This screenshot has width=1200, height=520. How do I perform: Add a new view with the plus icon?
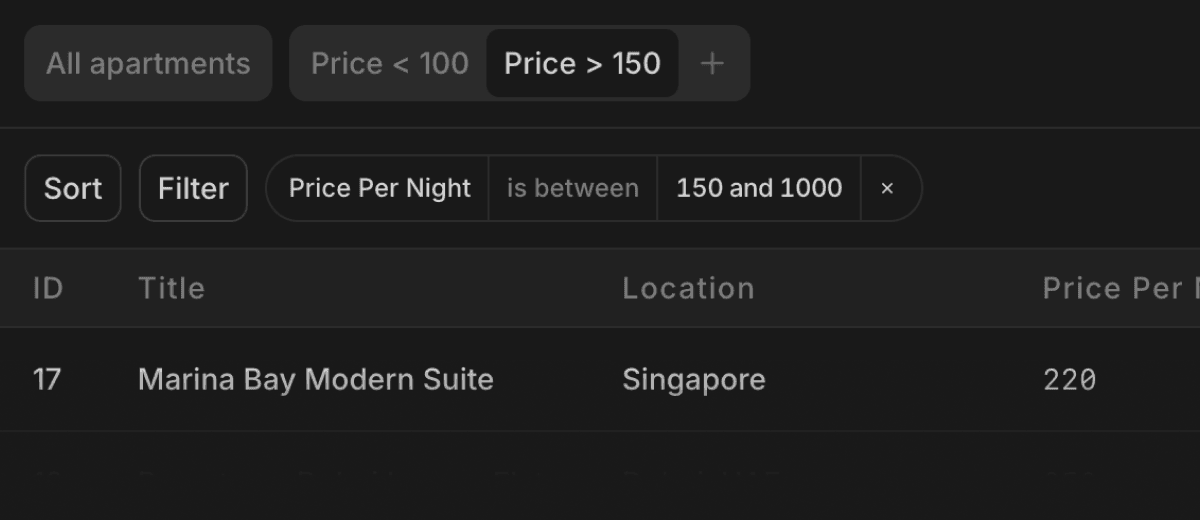tap(712, 64)
